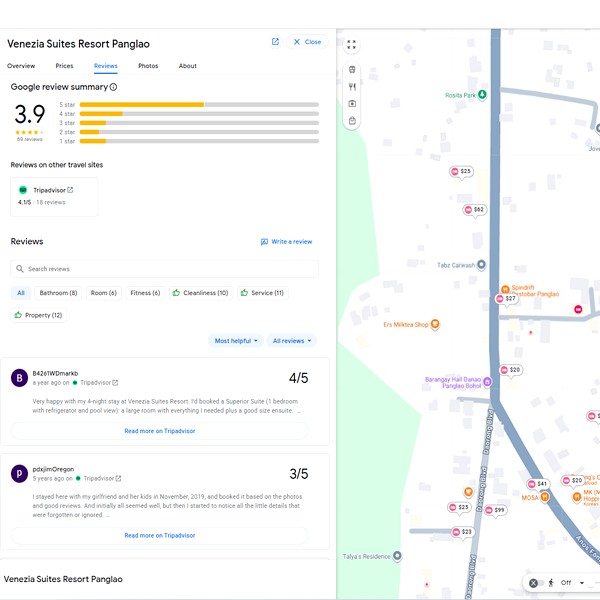Viewport: 600px width, 600px height.
Task: Click the 5 star rating bar
Action: pyautogui.click(x=198, y=104)
